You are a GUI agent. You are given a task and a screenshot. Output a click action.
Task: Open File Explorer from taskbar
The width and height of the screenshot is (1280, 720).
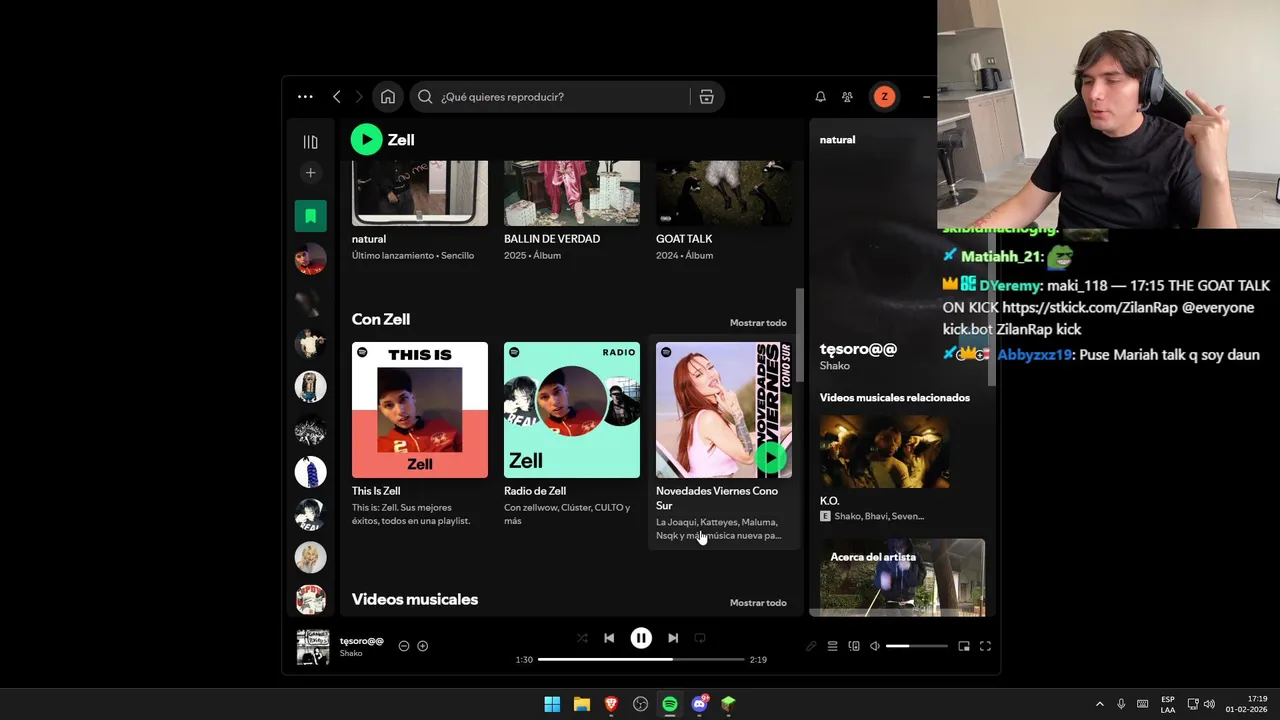coord(581,704)
